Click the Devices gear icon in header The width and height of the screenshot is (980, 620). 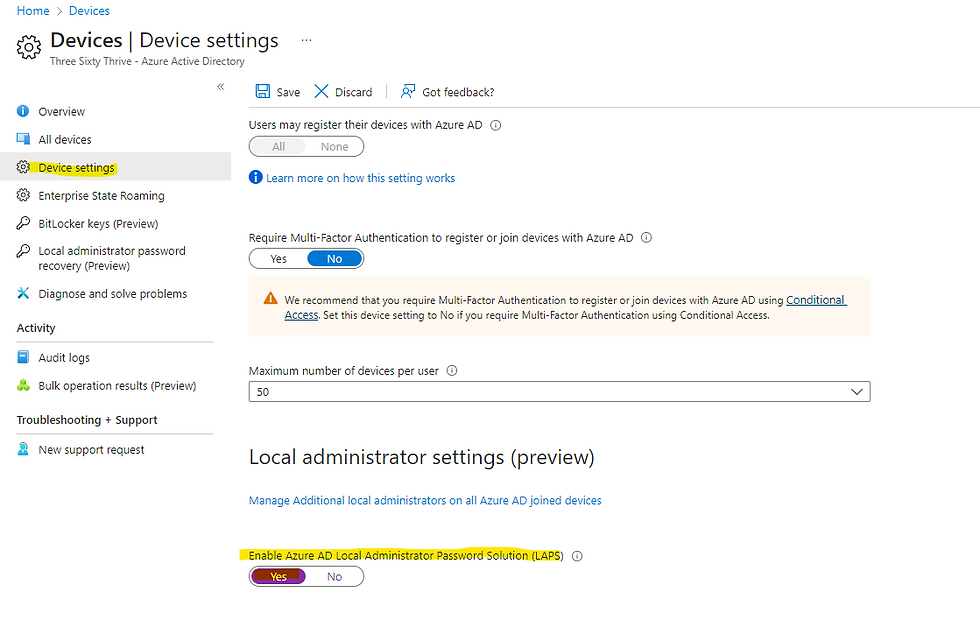[x=29, y=48]
